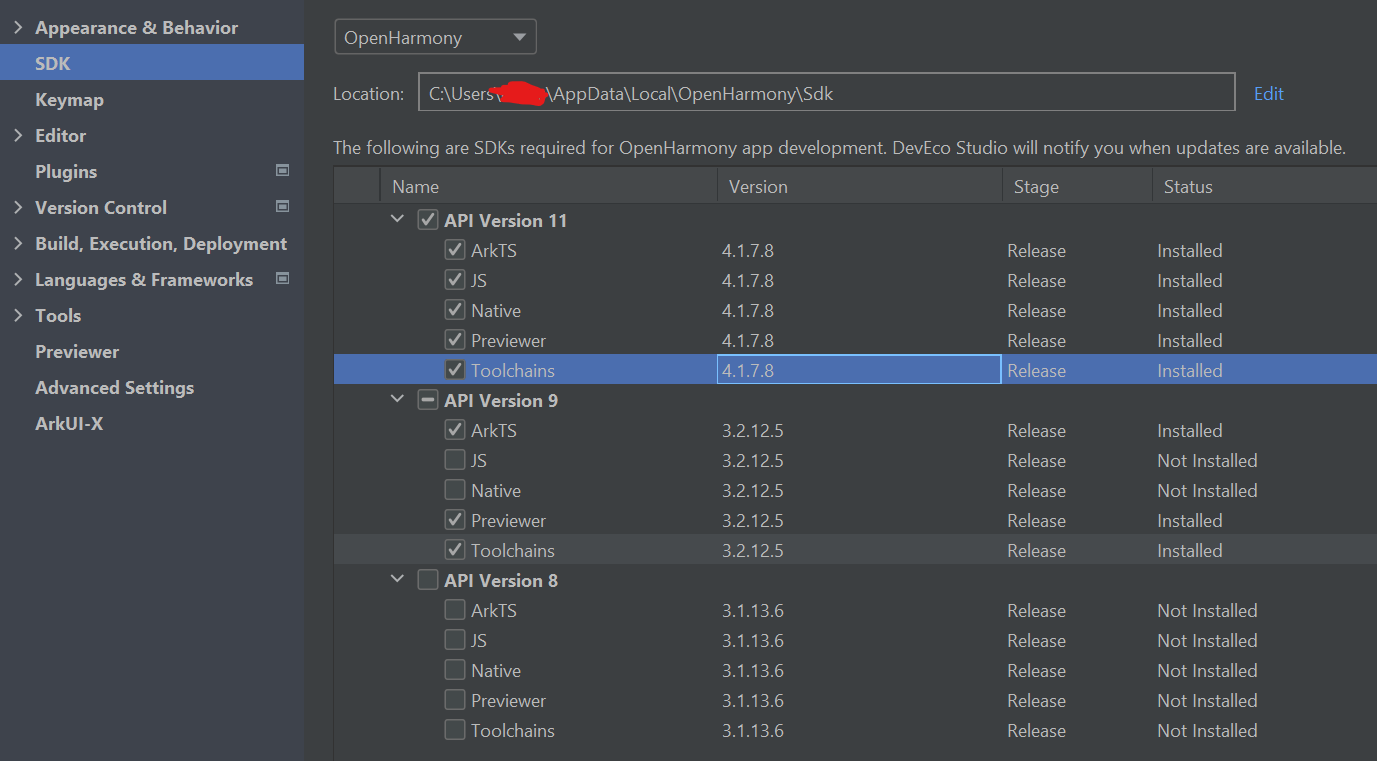Image resolution: width=1377 pixels, height=761 pixels.
Task: Click Edit link beside SDK location
Action: coord(1269,93)
